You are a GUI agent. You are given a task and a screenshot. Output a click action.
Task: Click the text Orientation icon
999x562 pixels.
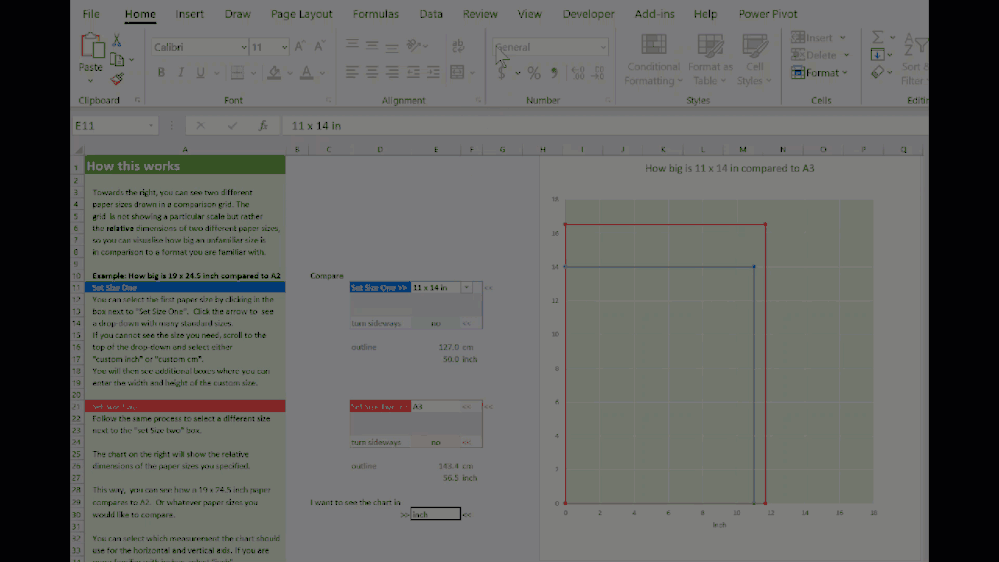[414, 45]
